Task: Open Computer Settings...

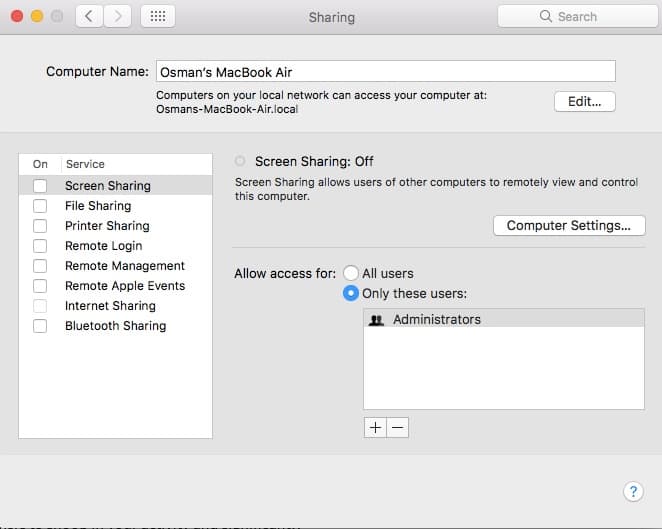Action: [x=569, y=225]
